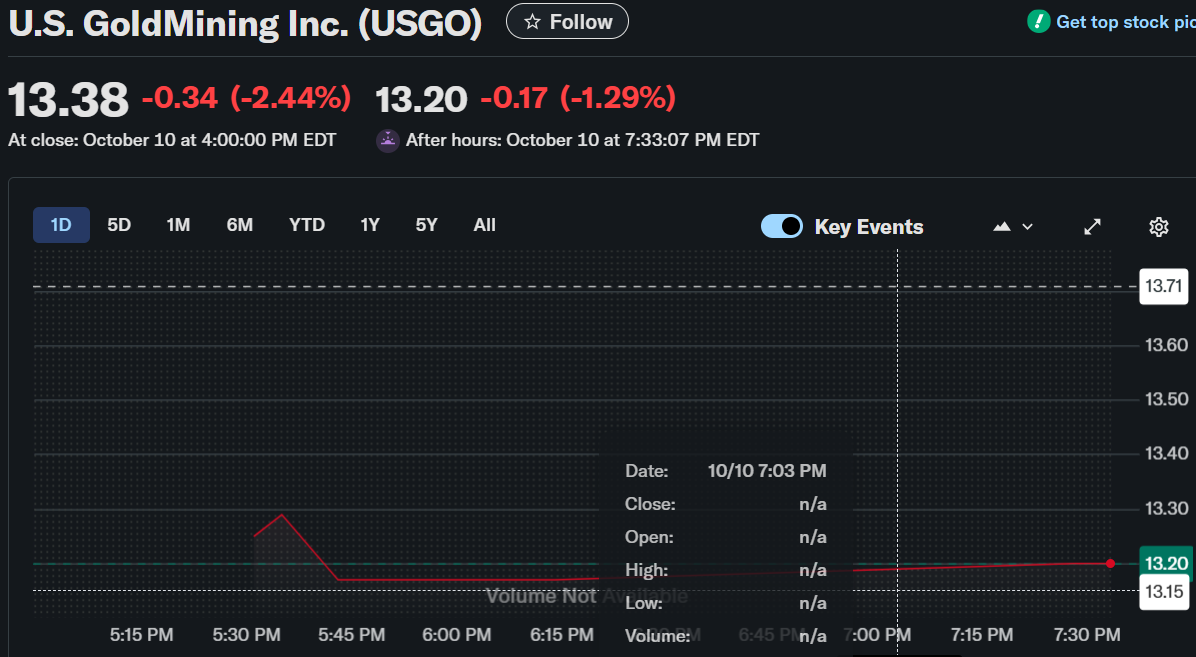Expand chart to full screen
Viewport: 1196px width, 657px height.
point(1093,227)
